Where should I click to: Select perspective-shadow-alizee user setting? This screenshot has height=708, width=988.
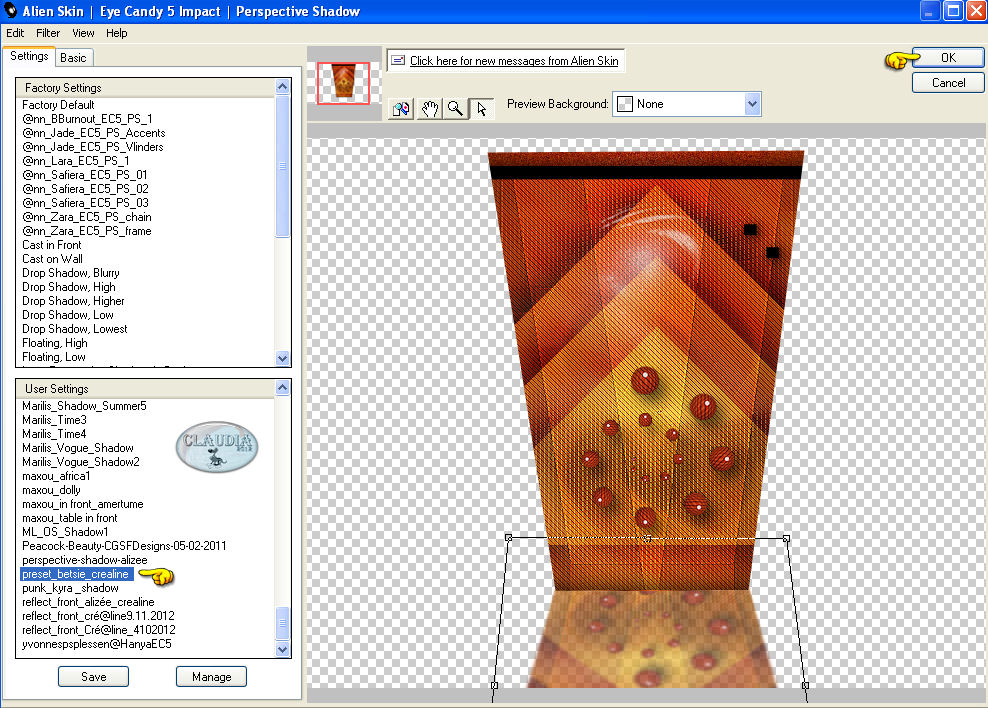(x=84, y=560)
